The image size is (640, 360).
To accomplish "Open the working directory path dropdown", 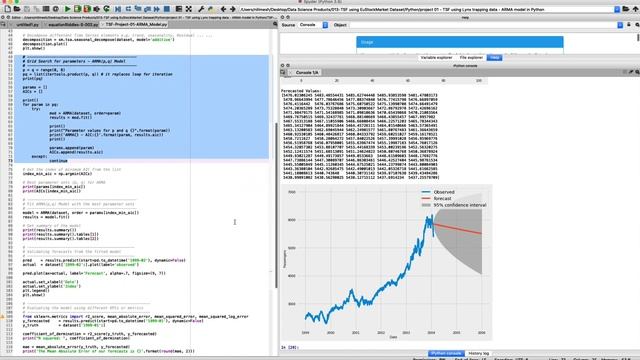I will (617, 9).
